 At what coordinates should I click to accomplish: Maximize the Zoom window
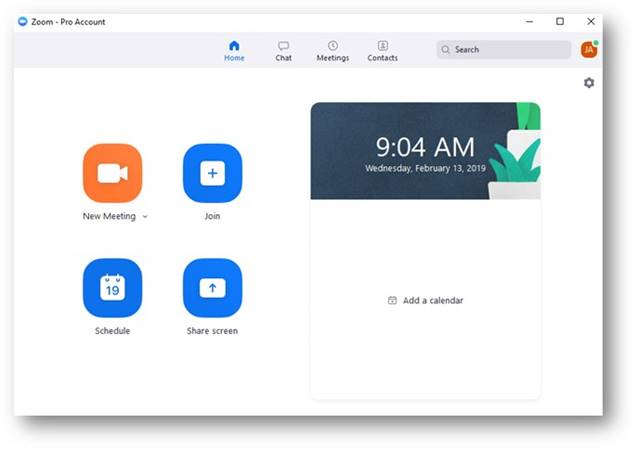coord(560,21)
